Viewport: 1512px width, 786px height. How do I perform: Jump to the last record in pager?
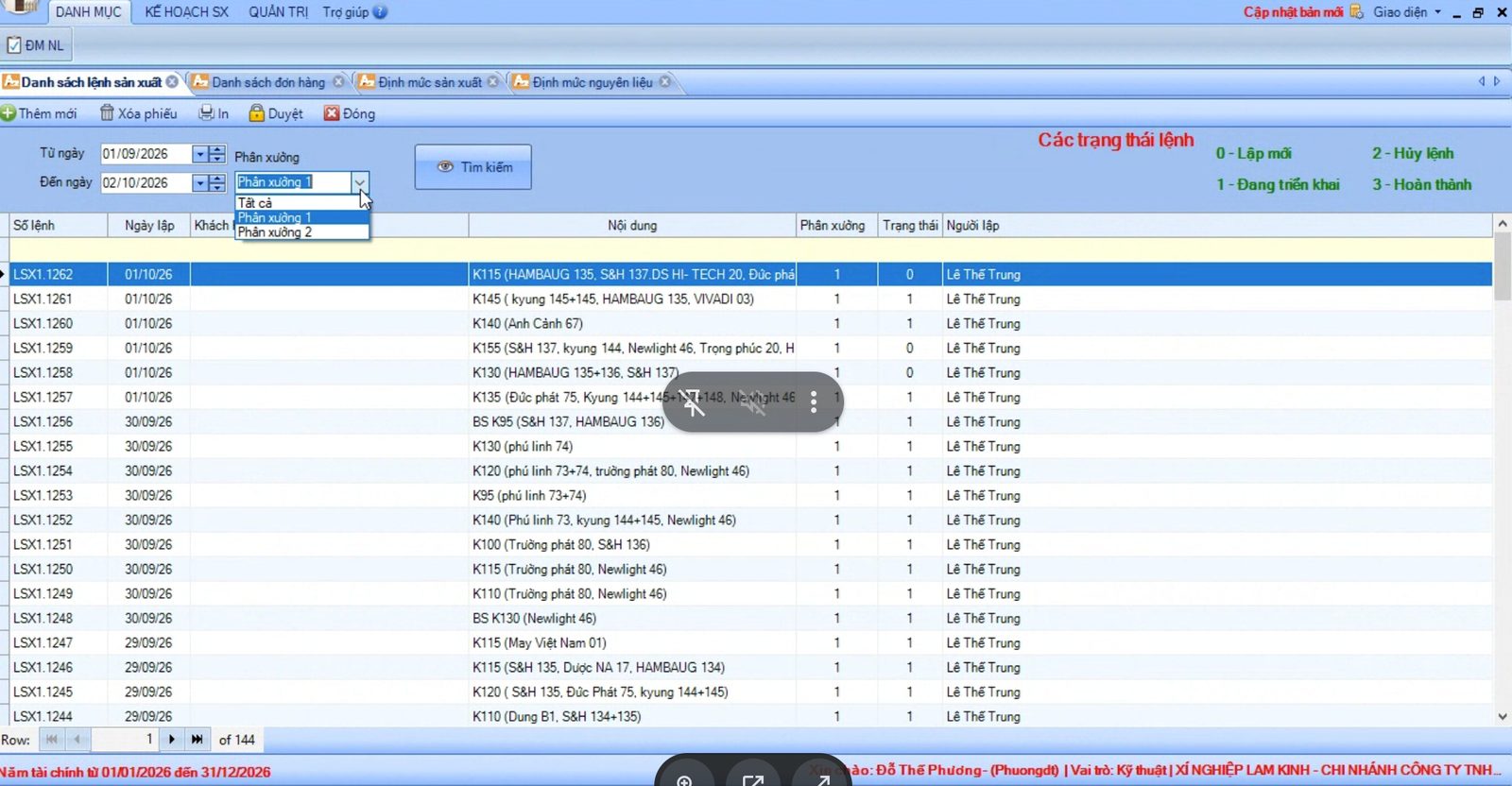click(x=197, y=740)
